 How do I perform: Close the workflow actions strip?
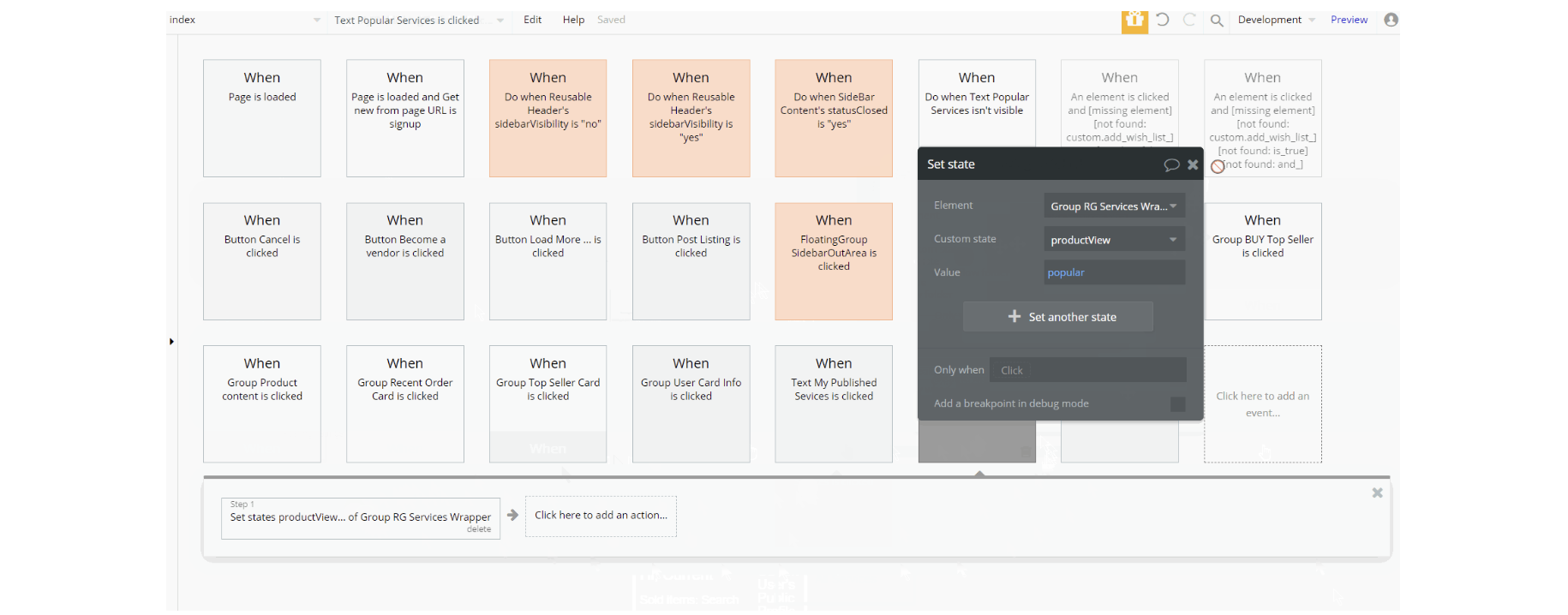coord(1377,493)
